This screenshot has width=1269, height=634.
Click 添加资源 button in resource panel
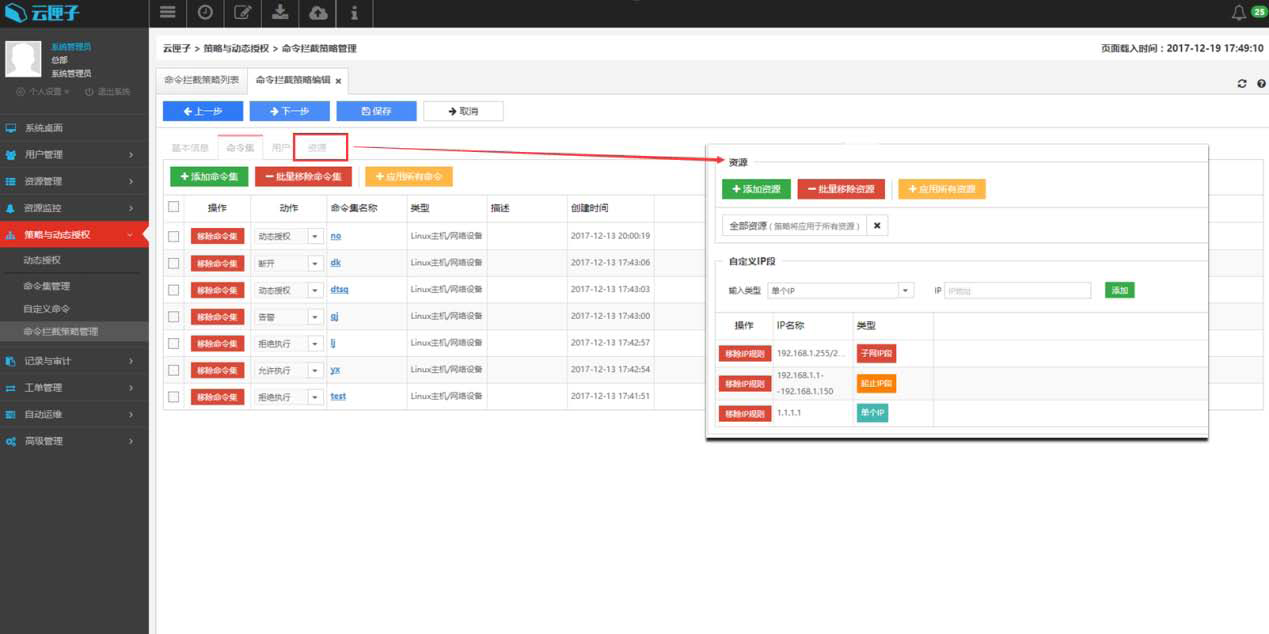pos(757,189)
